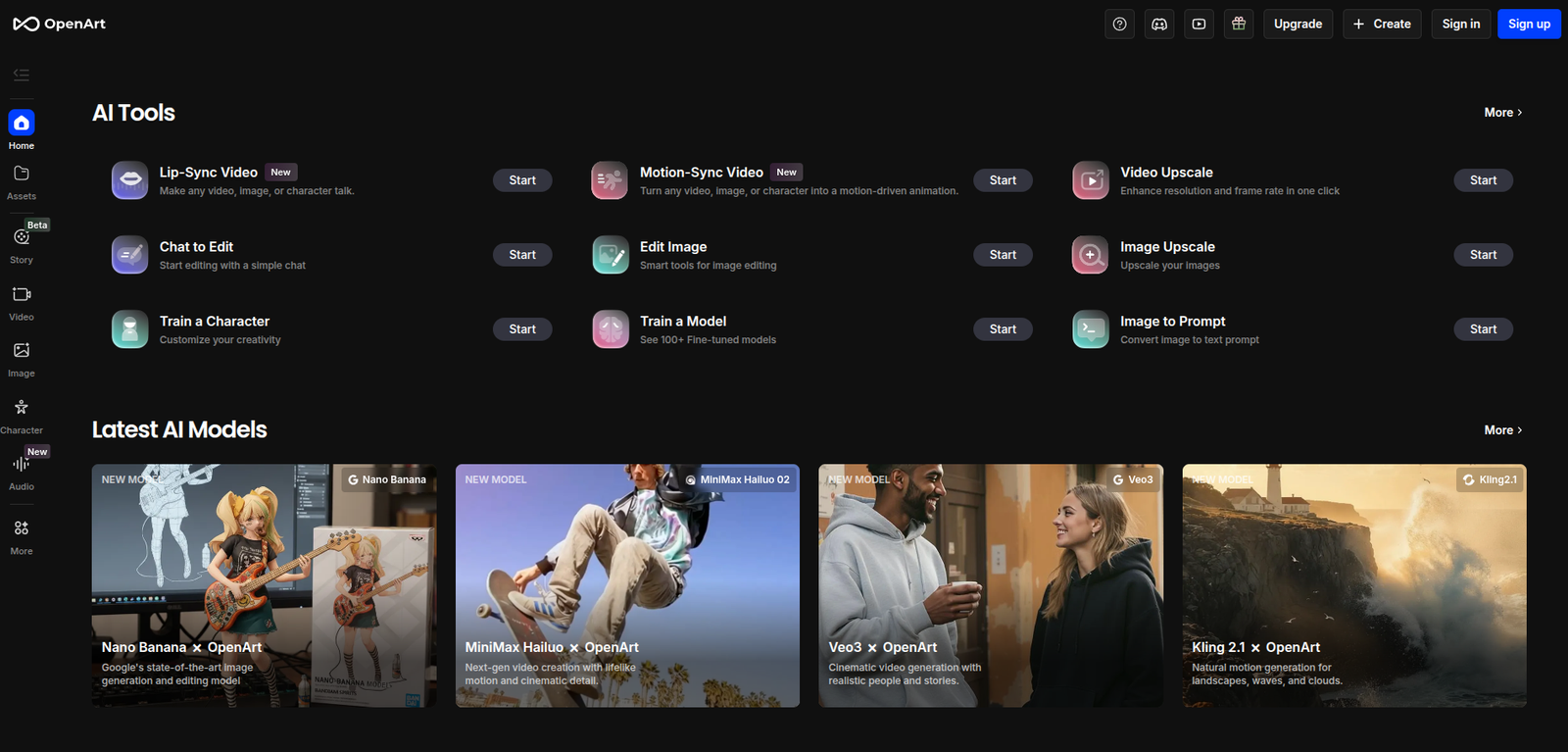1568x752 pixels.
Task: Open Assets in the sidebar
Action: point(22,181)
